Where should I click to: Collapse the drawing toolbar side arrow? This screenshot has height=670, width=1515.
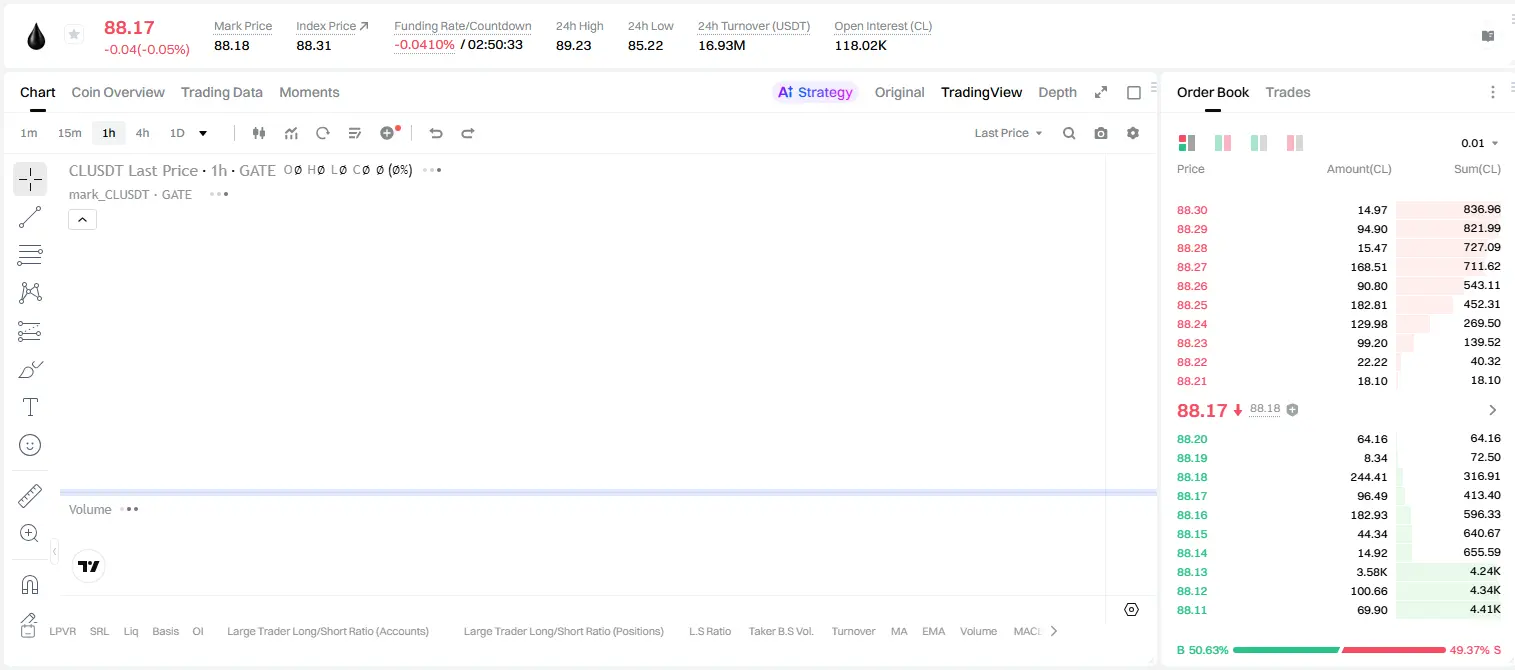tap(54, 551)
